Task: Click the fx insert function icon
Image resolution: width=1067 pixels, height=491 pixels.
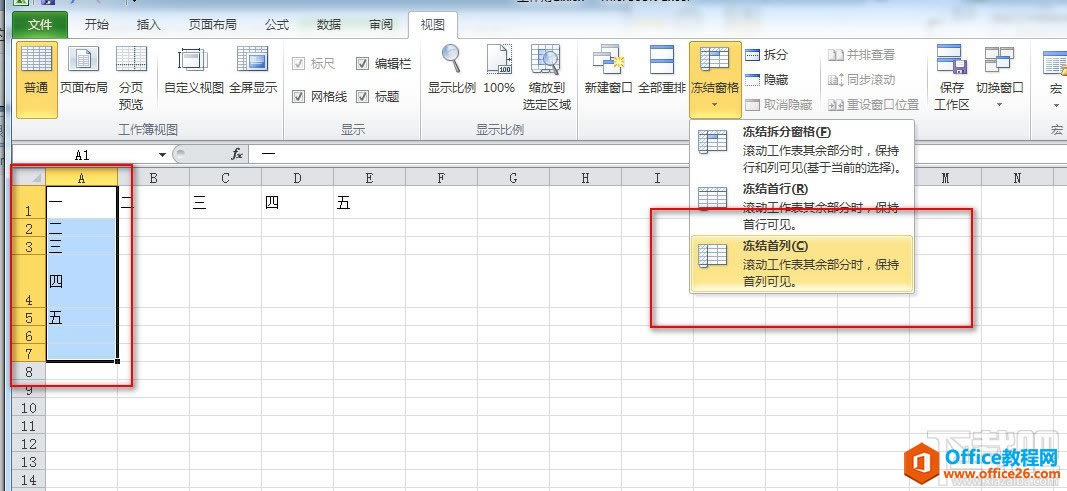Action: point(237,154)
